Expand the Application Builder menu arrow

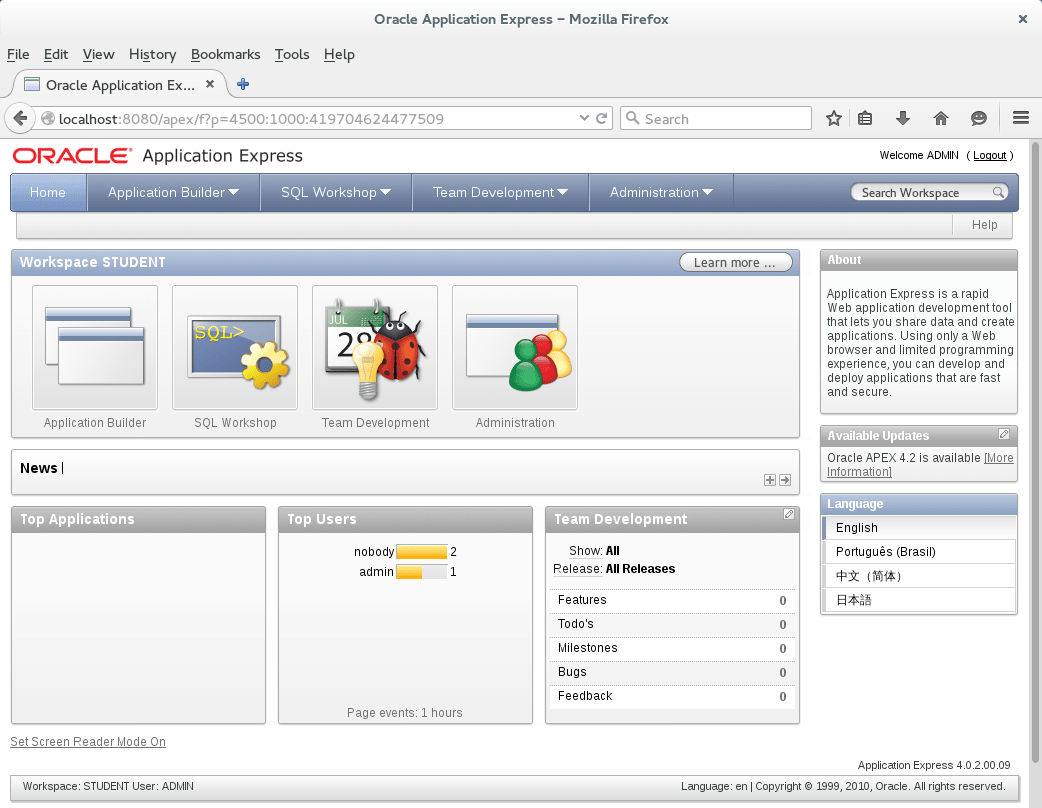(x=233, y=192)
